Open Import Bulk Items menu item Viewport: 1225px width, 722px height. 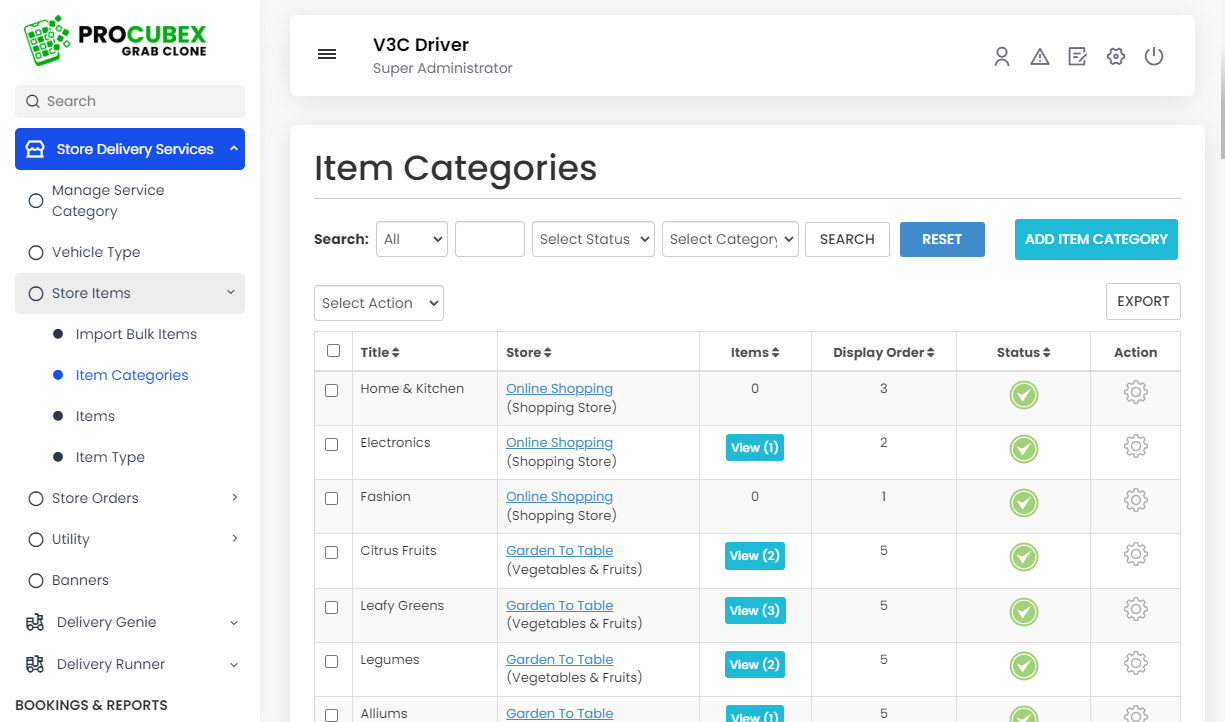(136, 334)
